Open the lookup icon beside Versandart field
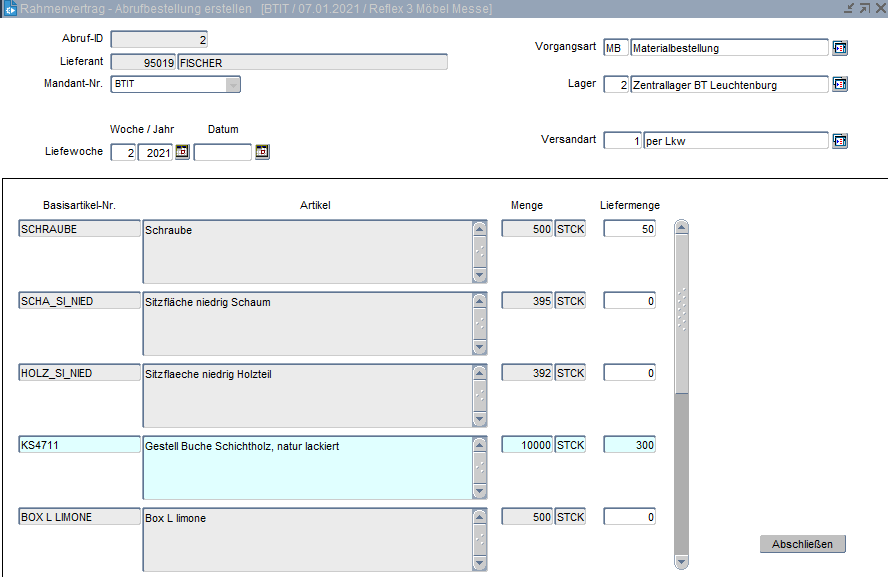Screen dimensions: 888x577 [x=840, y=141]
